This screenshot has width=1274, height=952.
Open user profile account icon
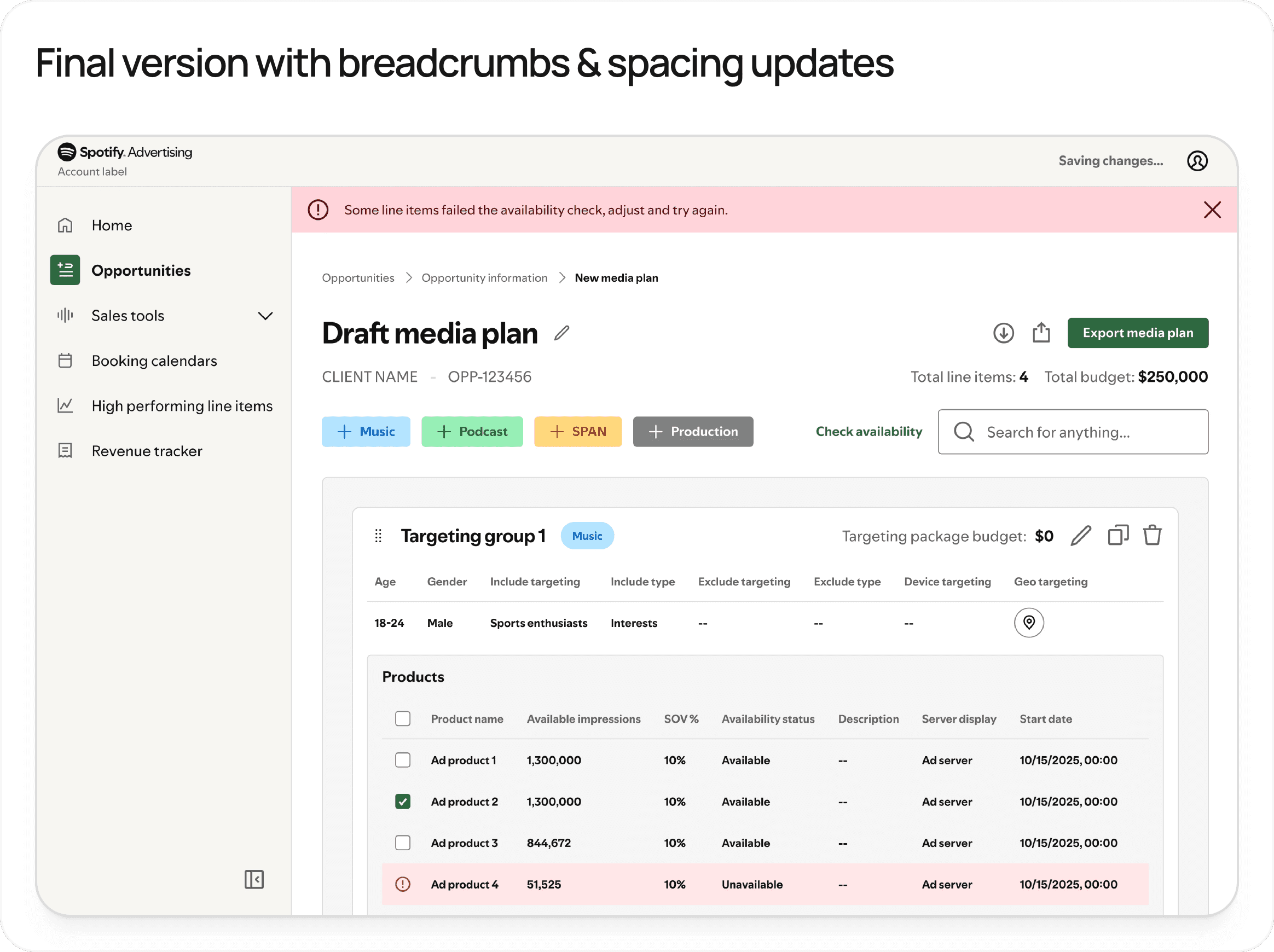1197,161
